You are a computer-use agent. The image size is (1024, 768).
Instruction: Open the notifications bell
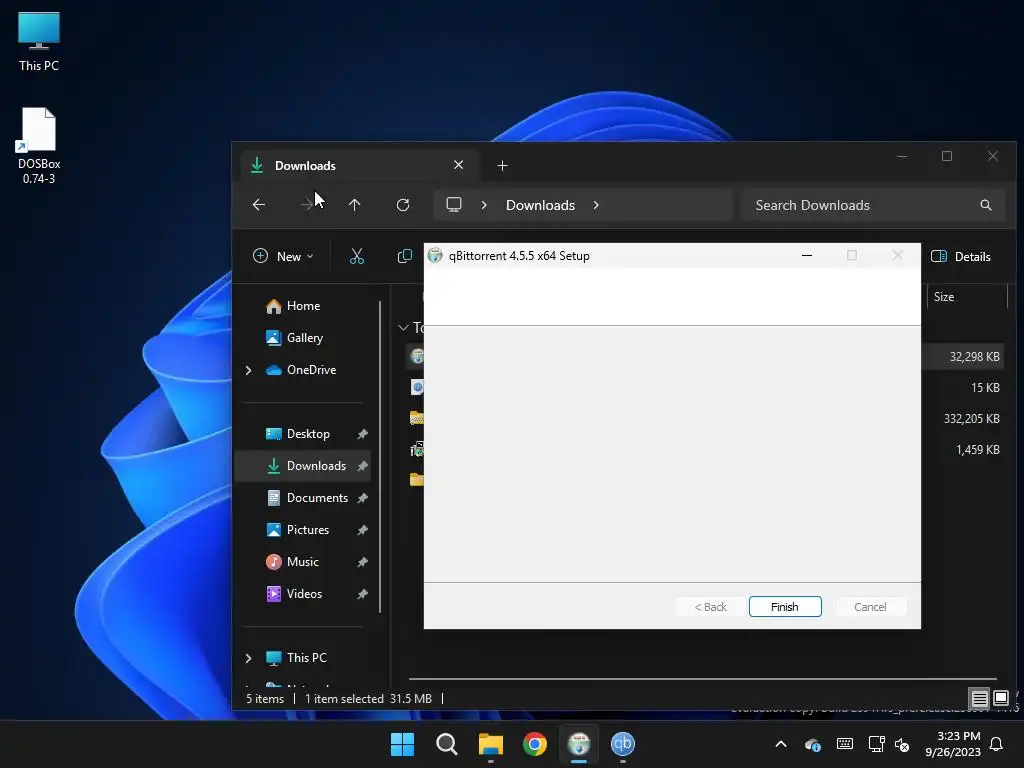click(x=997, y=744)
